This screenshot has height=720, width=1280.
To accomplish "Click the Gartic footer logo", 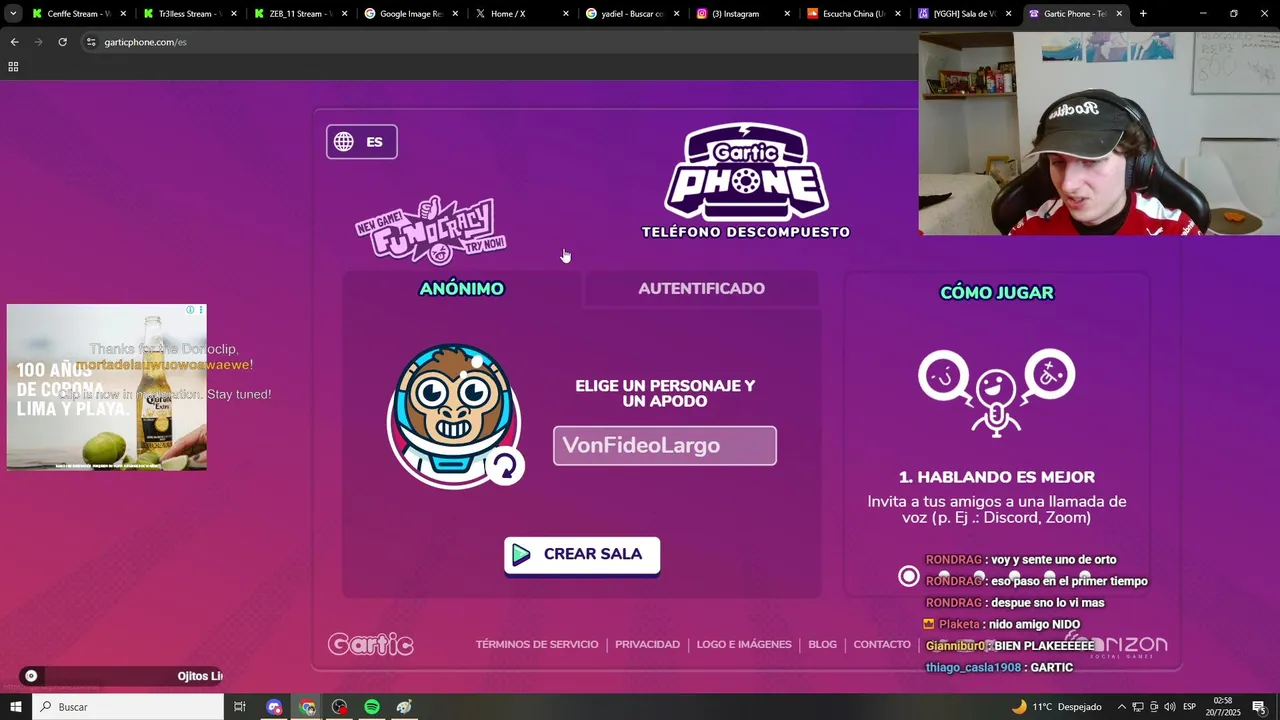I will click(370, 645).
